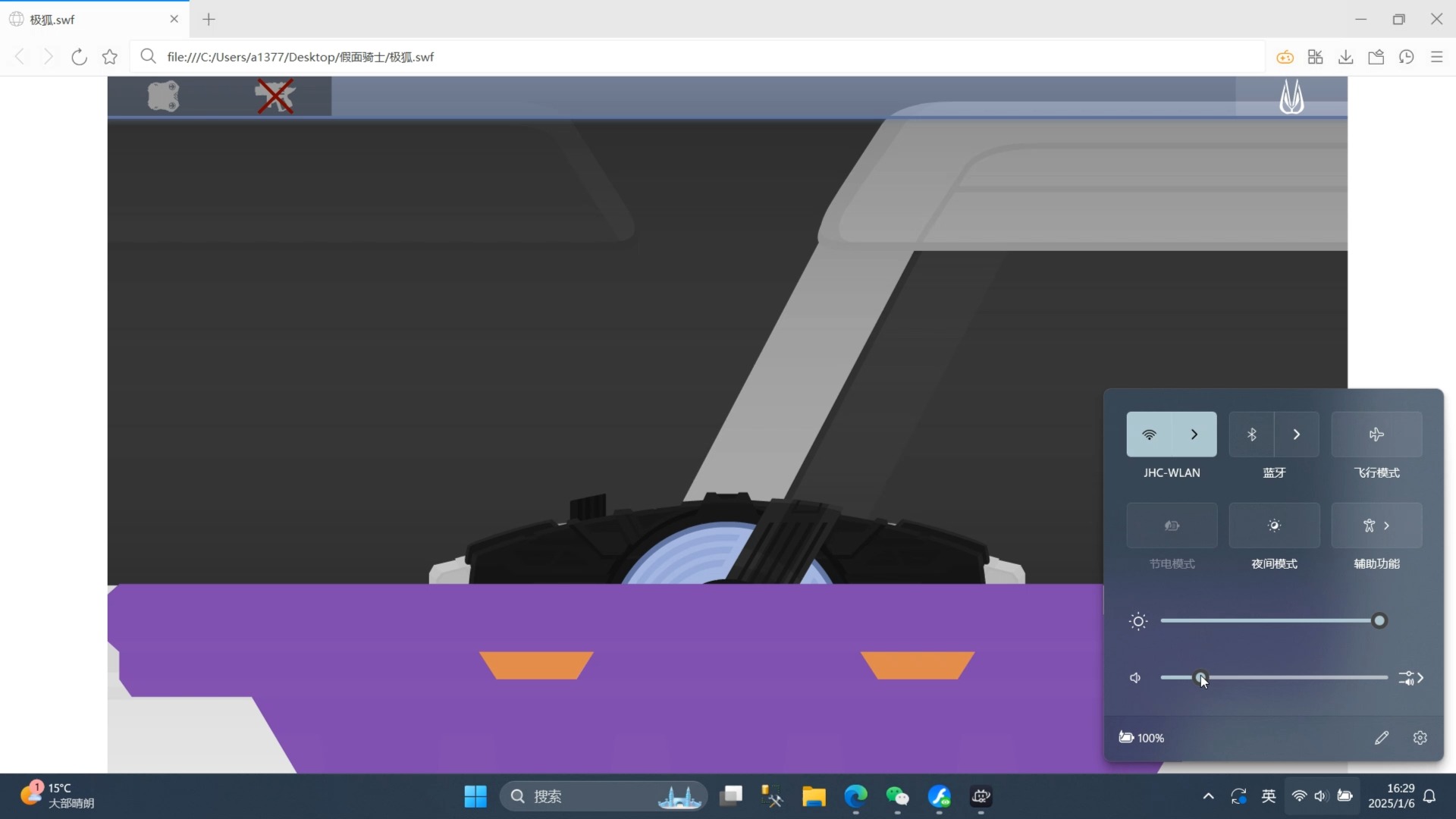Click the tray battery icon
The image size is (1456, 819).
(x=1345, y=796)
